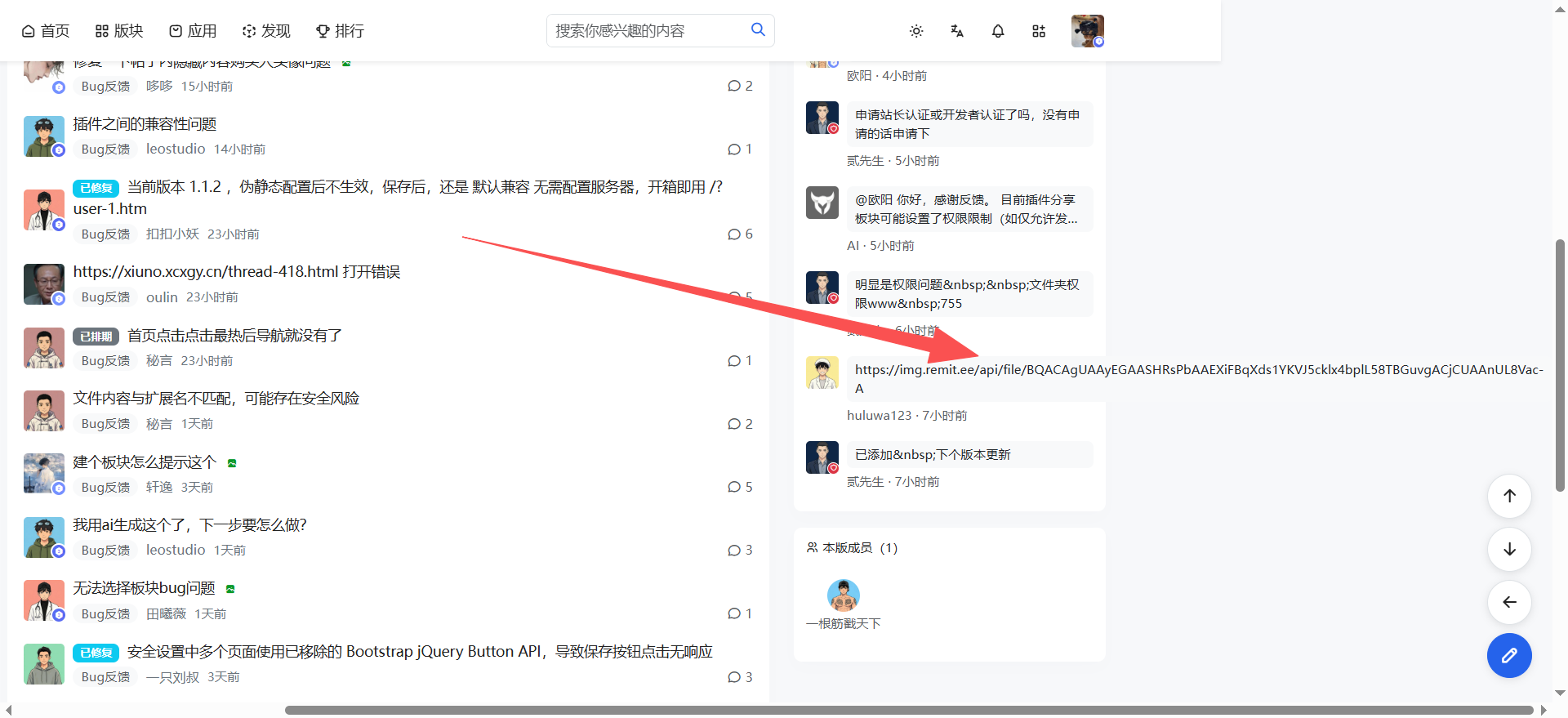Open the 首页 home nav item
The image size is (1568, 718).
pyautogui.click(x=45, y=31)
